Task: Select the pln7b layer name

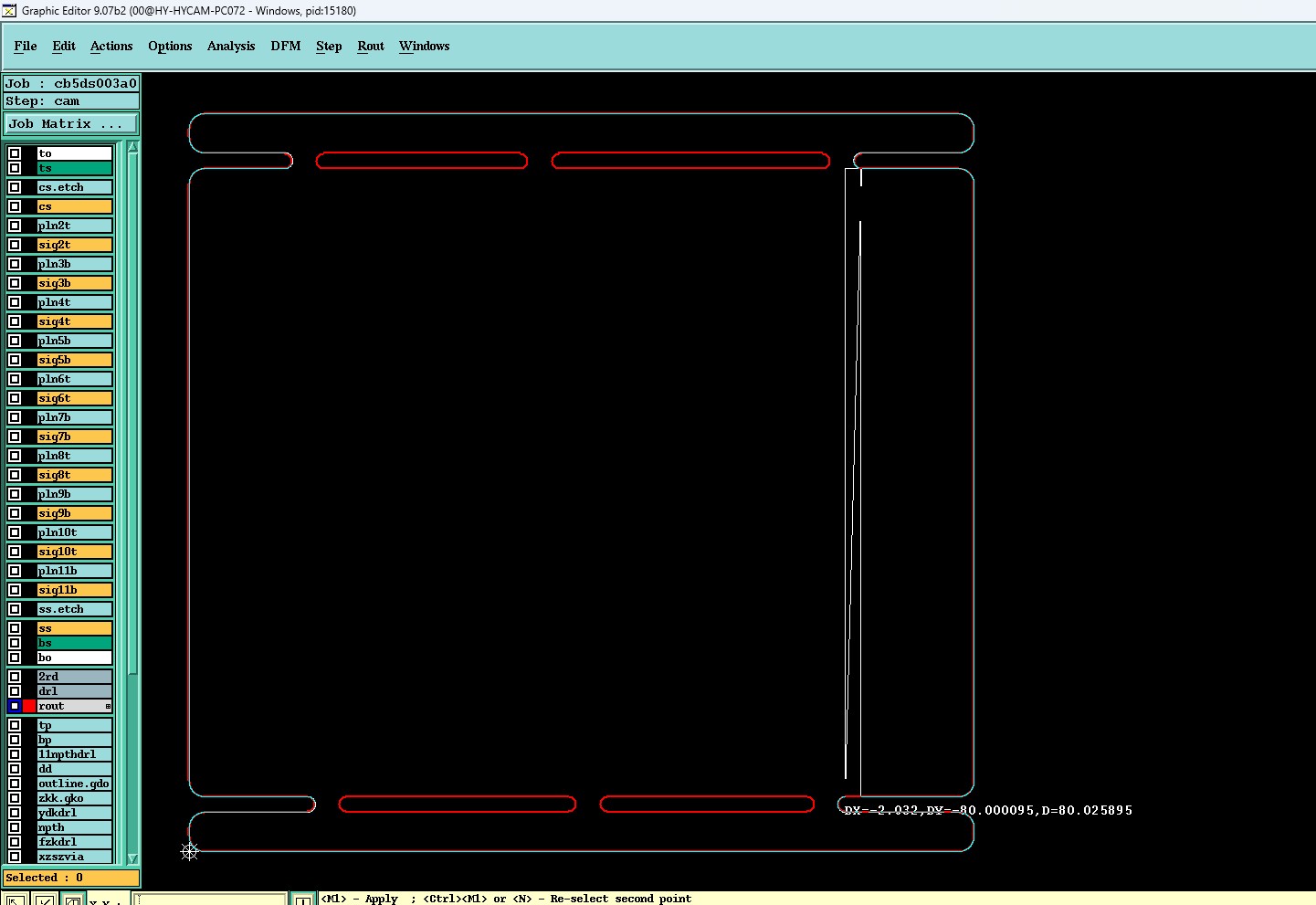Action: (74, 417)
